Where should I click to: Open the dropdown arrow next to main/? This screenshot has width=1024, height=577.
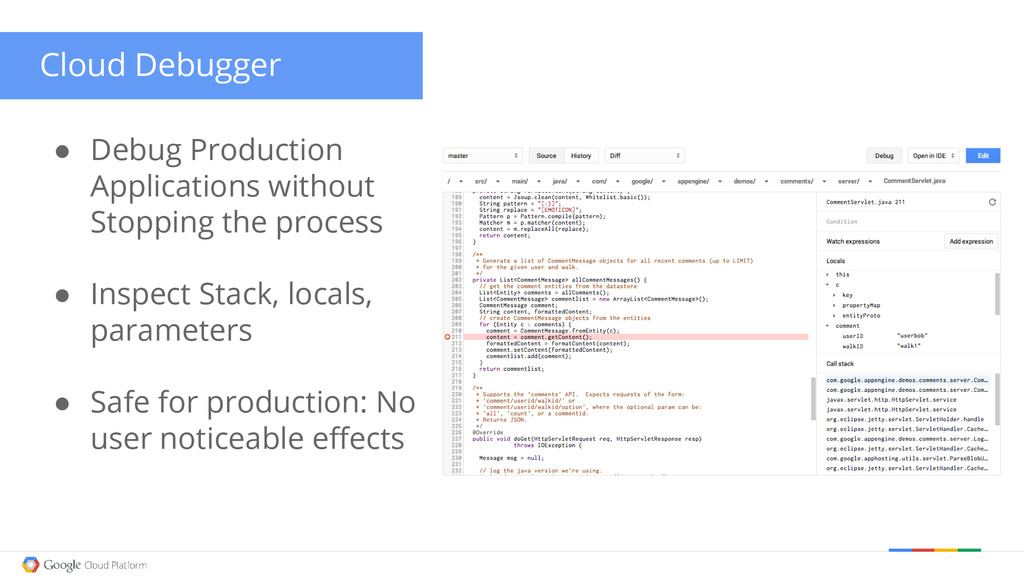539,181
